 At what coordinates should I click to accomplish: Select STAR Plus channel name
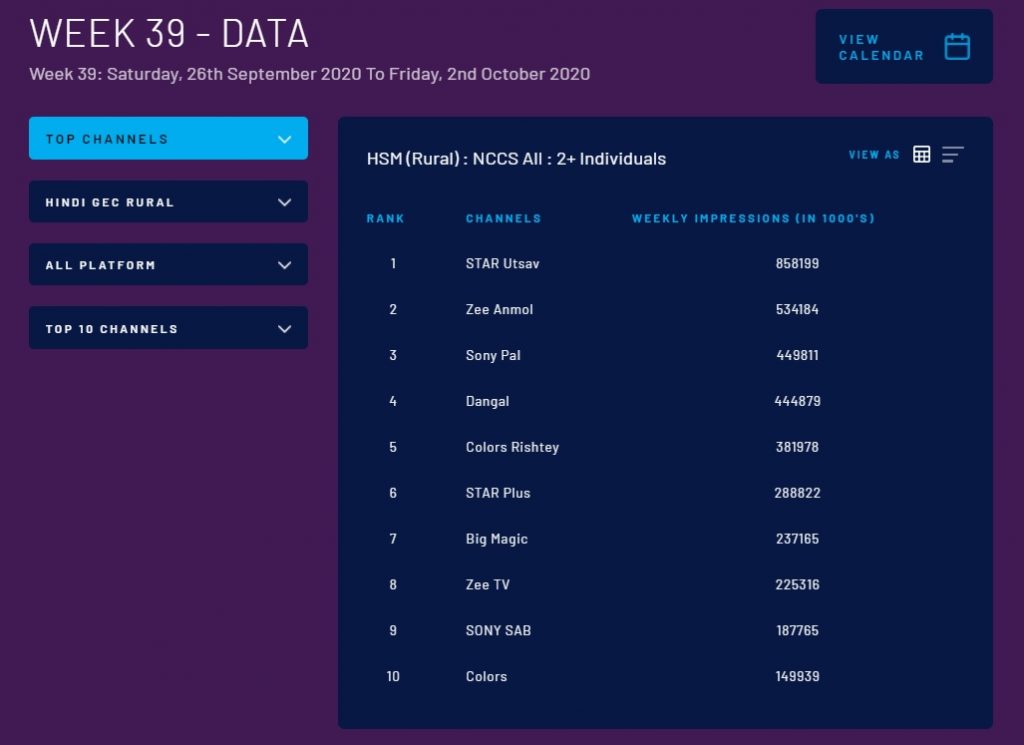coord(498,493)
